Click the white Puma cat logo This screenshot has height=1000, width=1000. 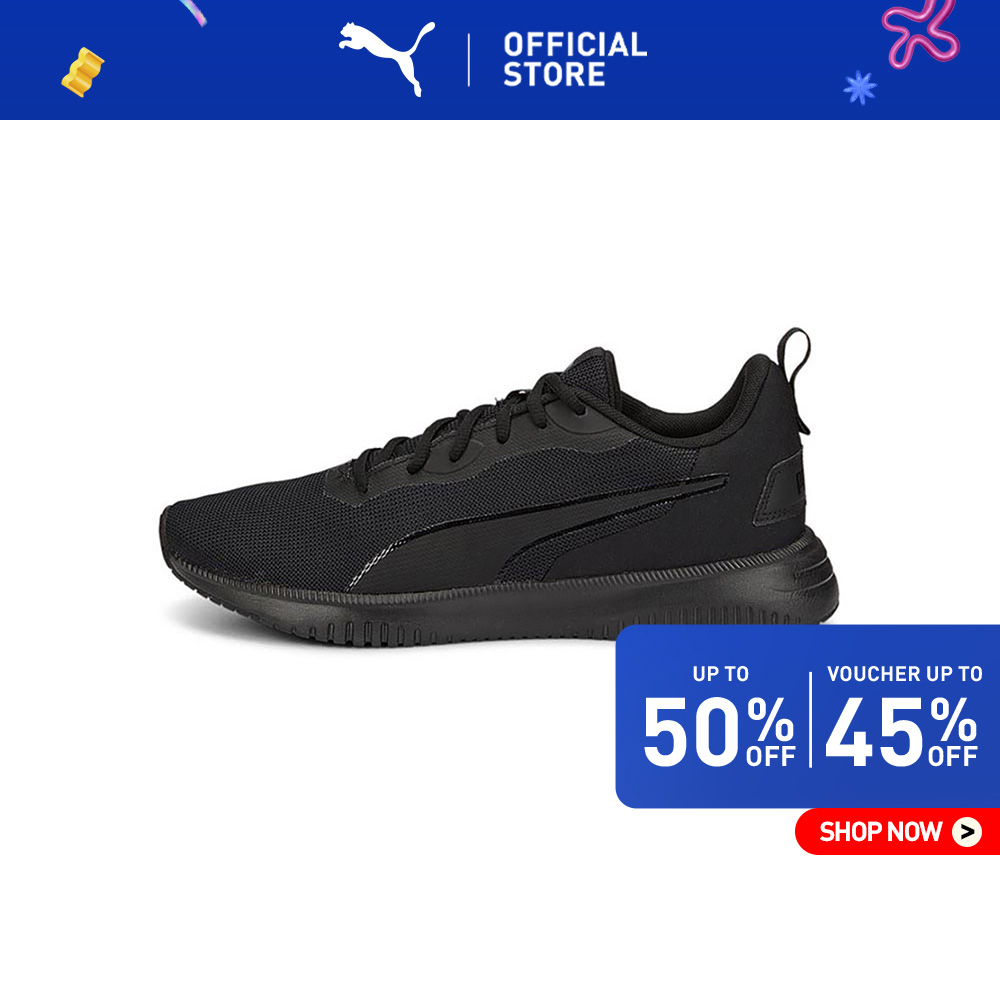(386, 59)
